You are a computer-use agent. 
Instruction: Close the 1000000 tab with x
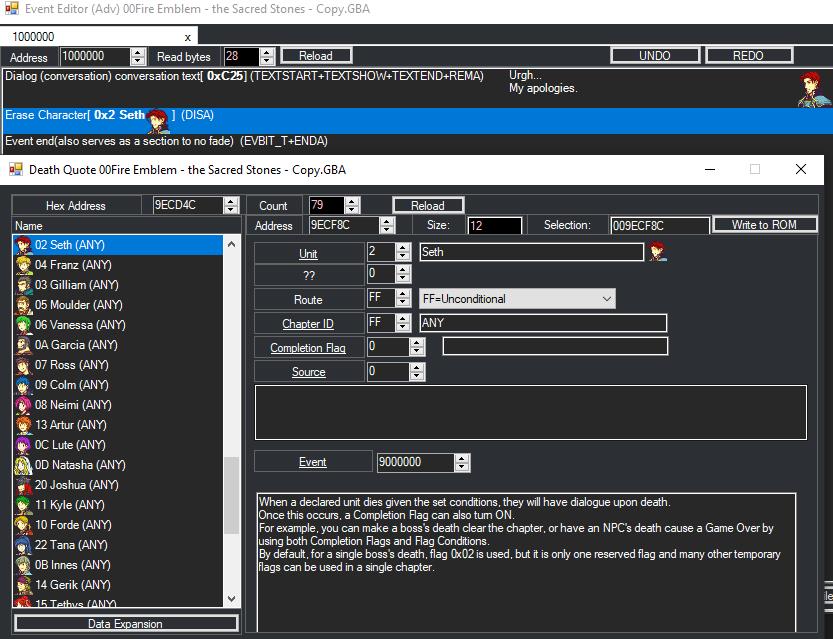tap(188, 37)
